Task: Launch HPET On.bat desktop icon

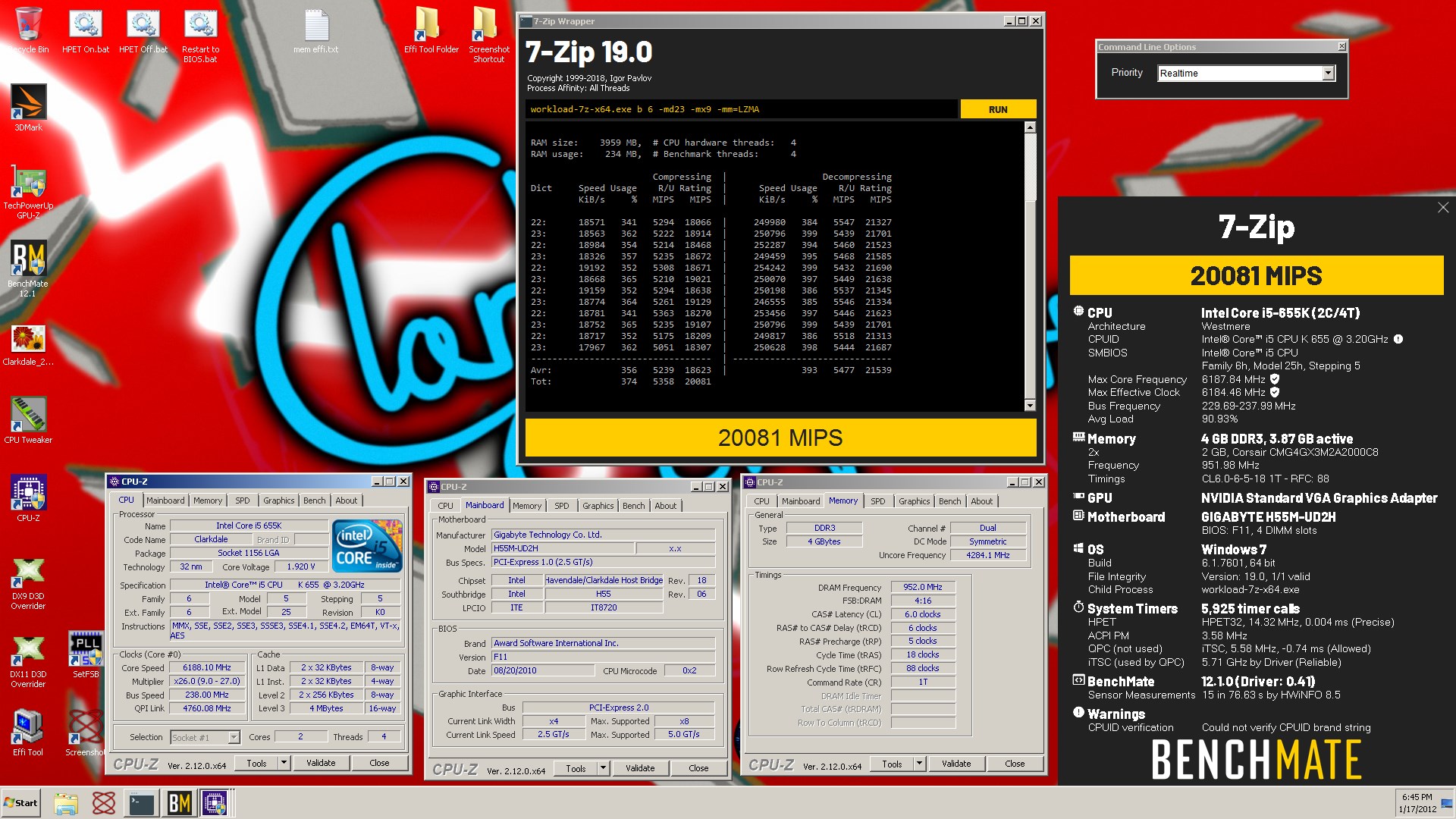Action: point(86,30)
